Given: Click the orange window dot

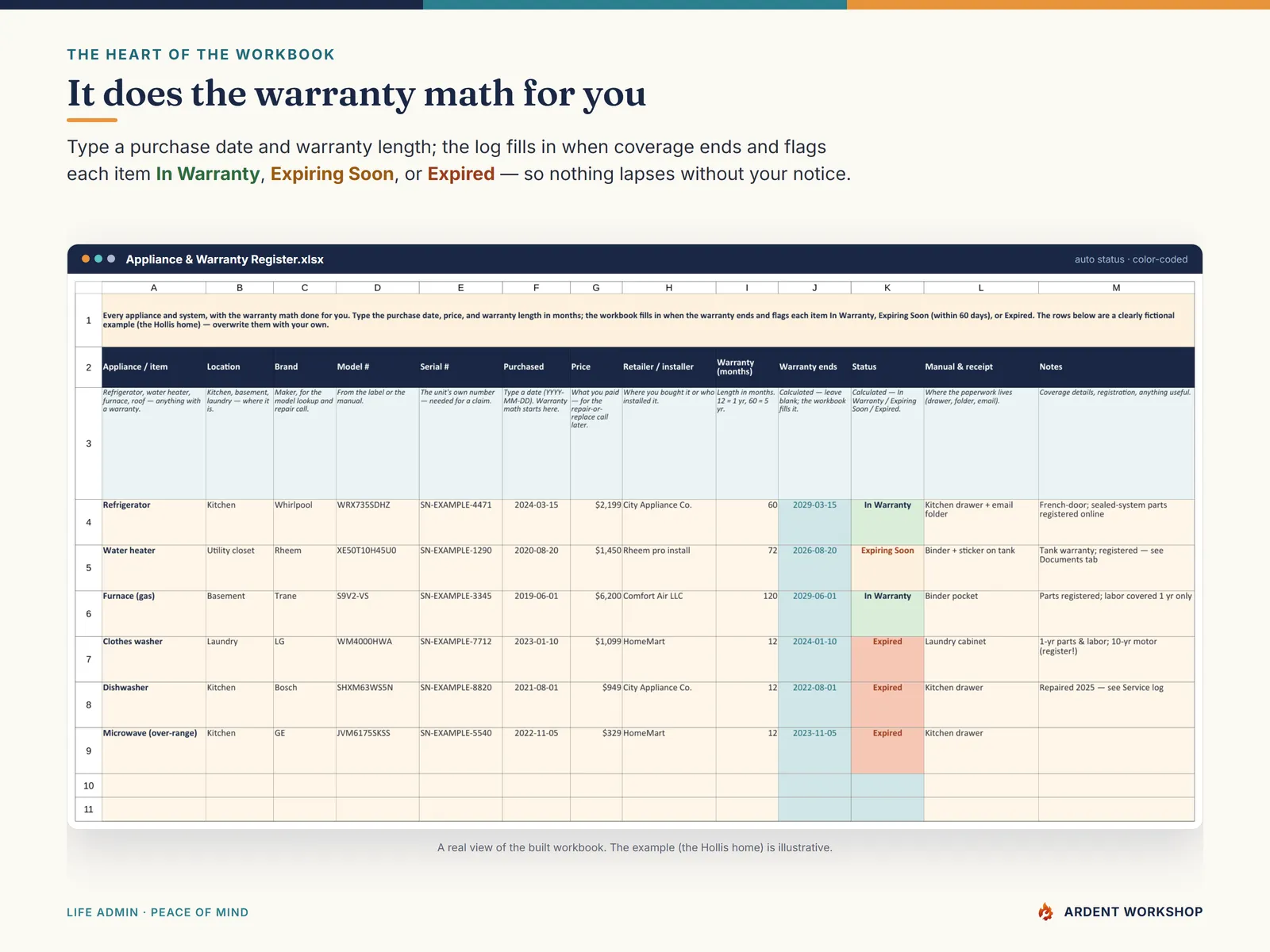Looking at the screenshot, I should tap(86, 259).
